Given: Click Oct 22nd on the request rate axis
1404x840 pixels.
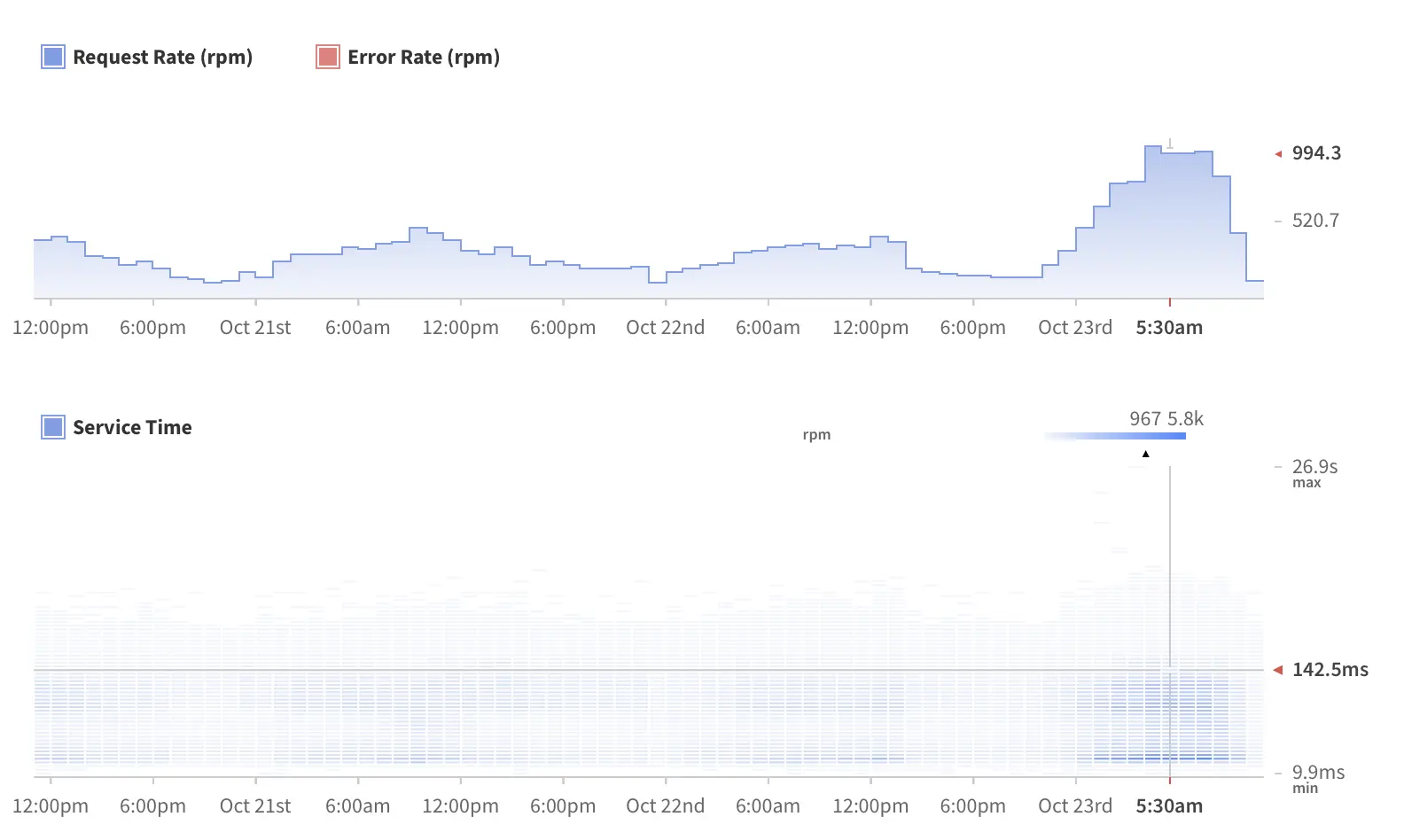Looking at the screenshot, I should pyautogui.click(x=666, y=328).
